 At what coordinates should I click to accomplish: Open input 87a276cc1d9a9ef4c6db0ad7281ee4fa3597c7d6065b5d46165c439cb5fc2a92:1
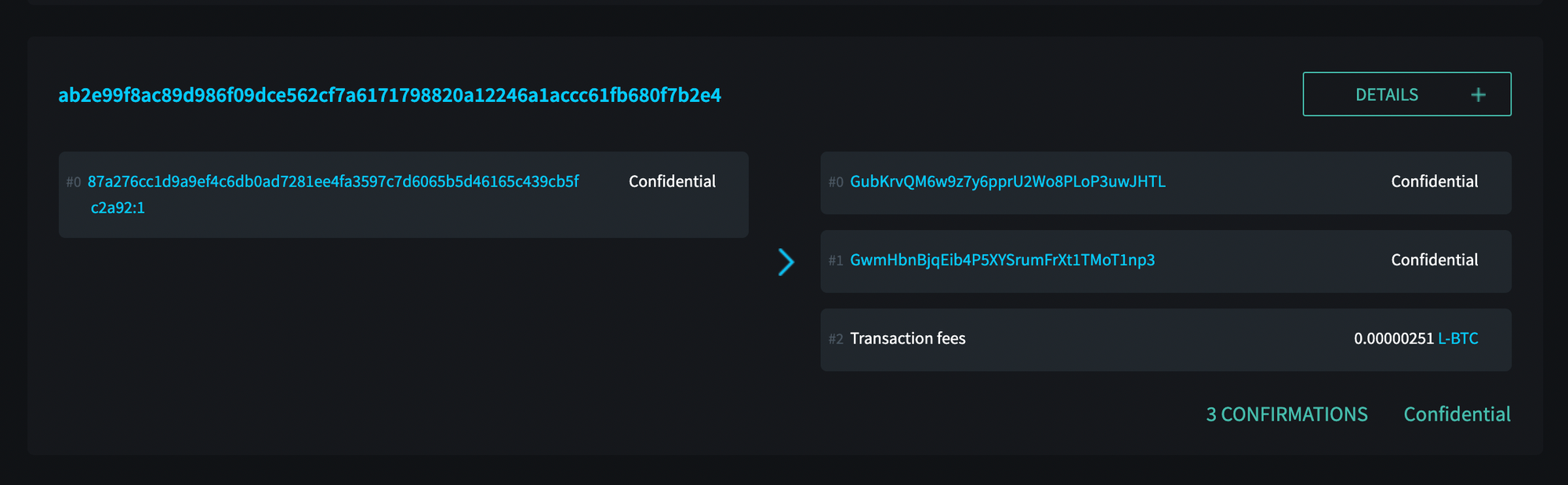(x=334, y=181)
